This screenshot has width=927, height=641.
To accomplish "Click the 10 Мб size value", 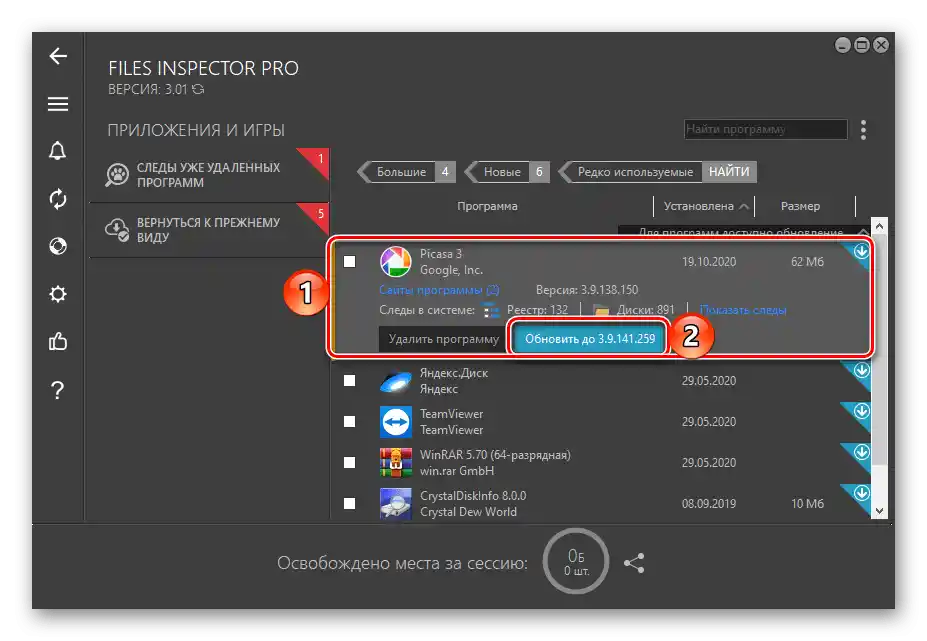I will tap(807, 503).
